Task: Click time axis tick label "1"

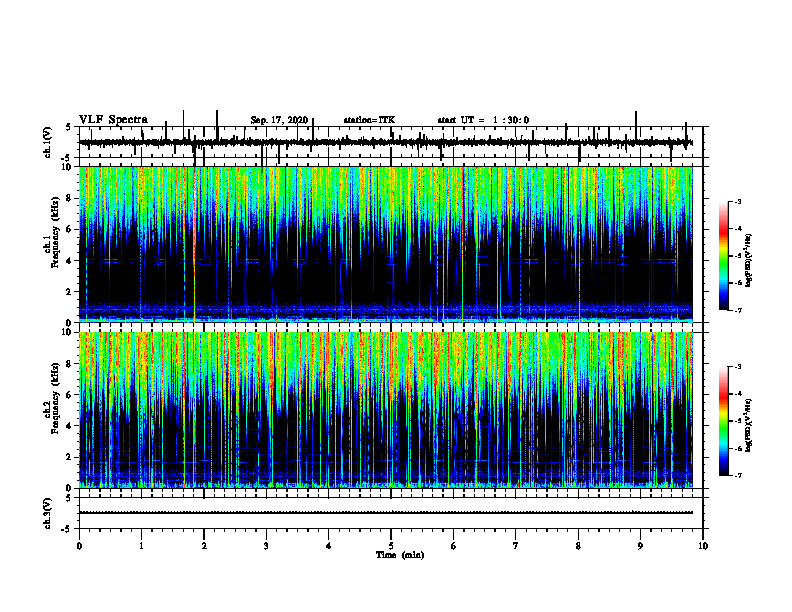Action: pos(141,546)
